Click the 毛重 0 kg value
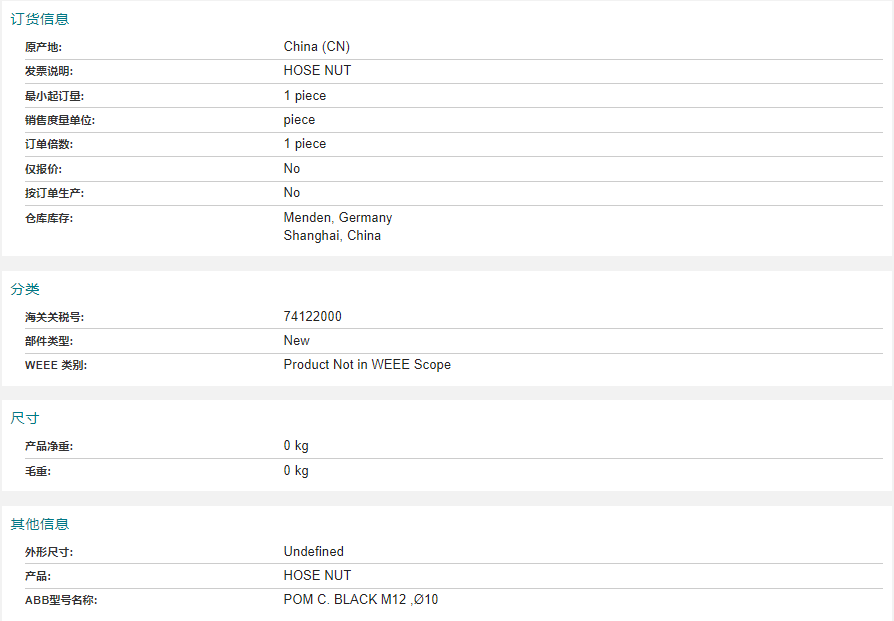The image size is (894, 621). point(296,470)
